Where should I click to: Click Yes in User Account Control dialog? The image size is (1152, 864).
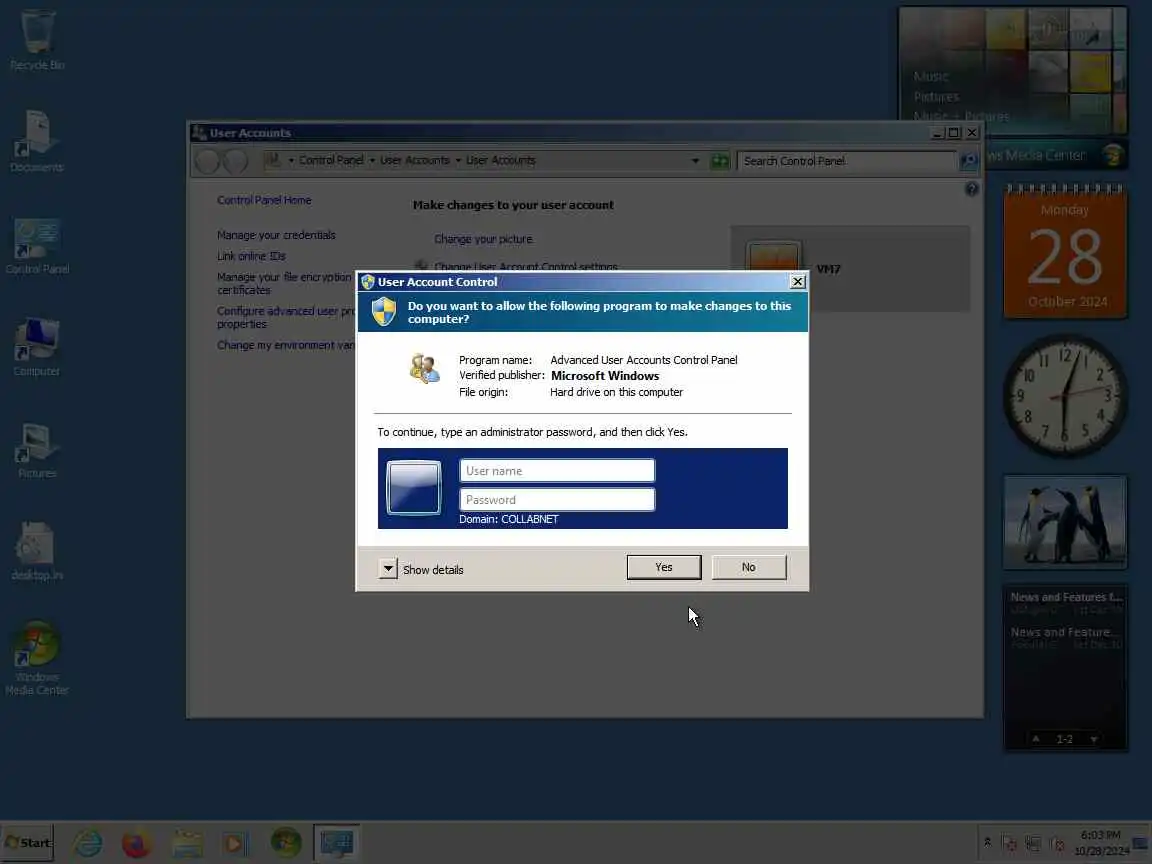pos(663,567)
